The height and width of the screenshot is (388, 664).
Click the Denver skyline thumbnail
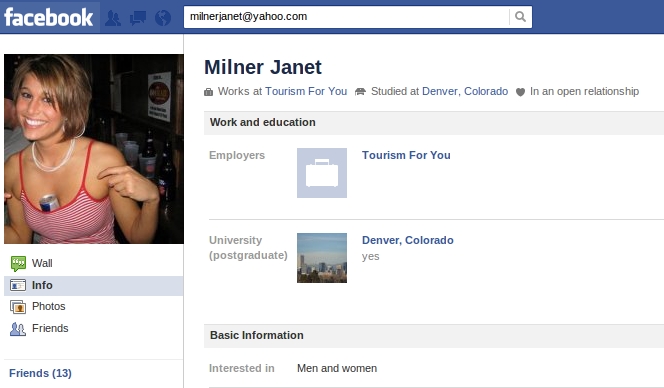tap(322, 258)
